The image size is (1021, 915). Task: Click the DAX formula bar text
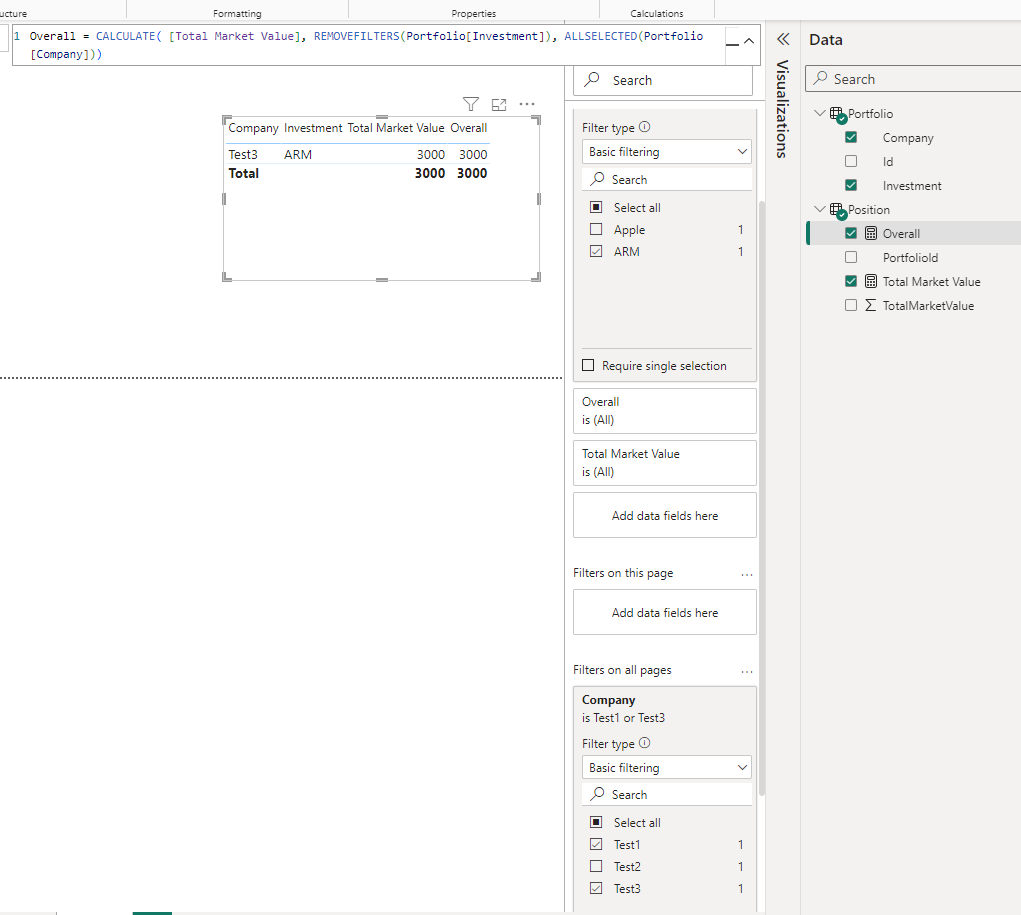(x=366, y=45)
